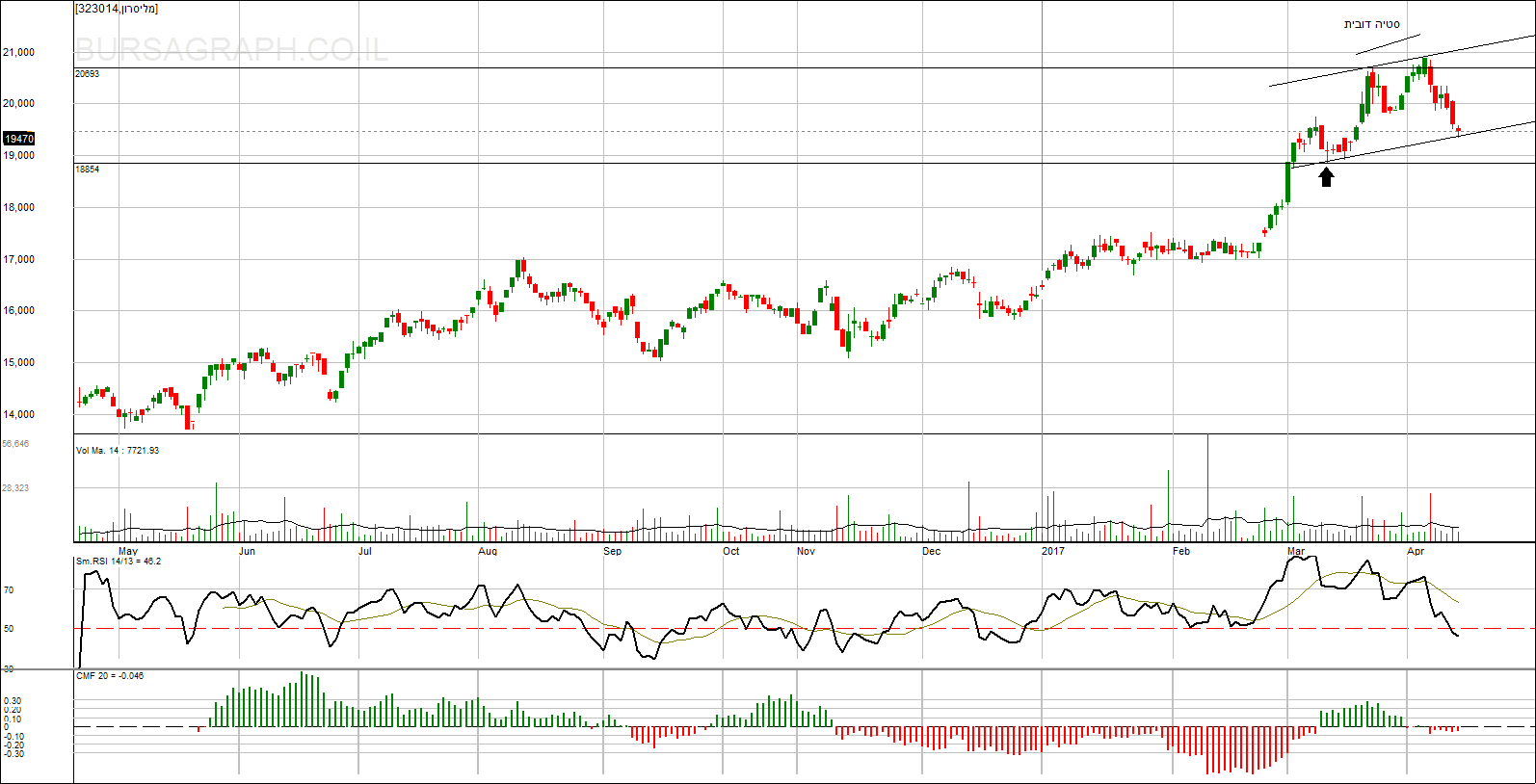
Task: Click the resistance level label 20693
Action: point(88,74)
